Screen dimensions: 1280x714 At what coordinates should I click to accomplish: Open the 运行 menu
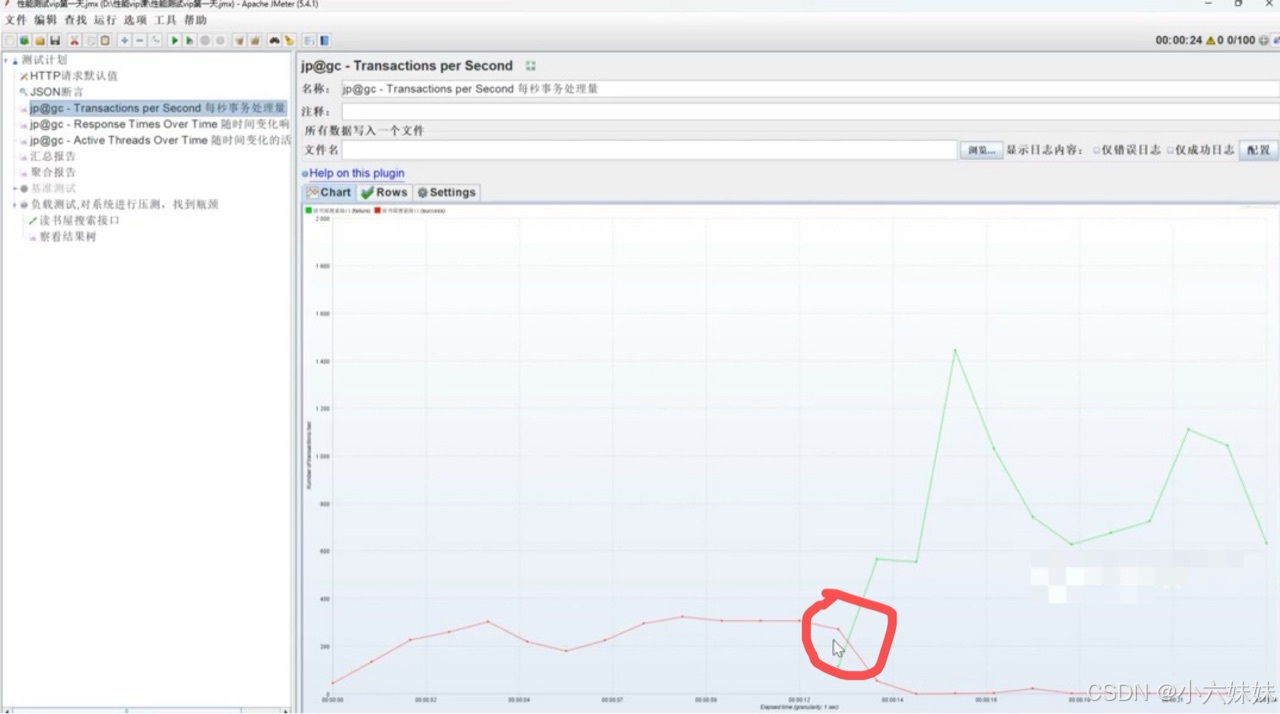(105, 20)
